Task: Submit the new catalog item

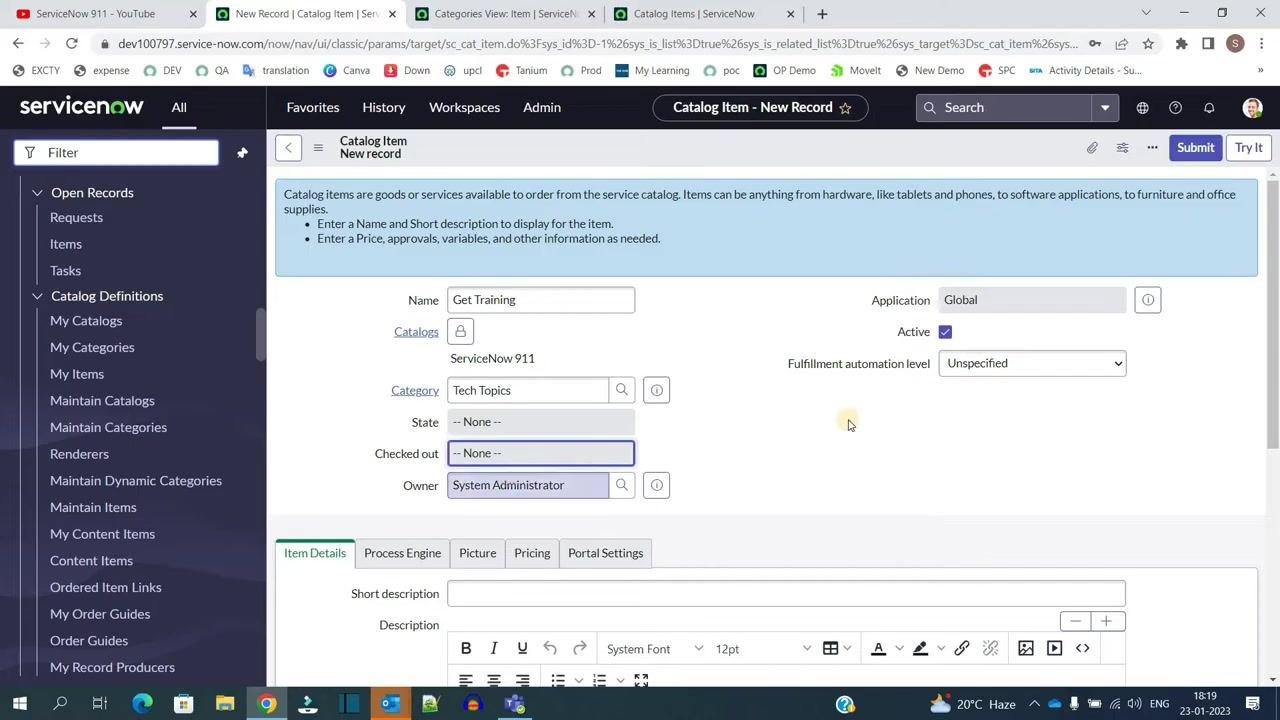Action: click(x=1195, y=148)
